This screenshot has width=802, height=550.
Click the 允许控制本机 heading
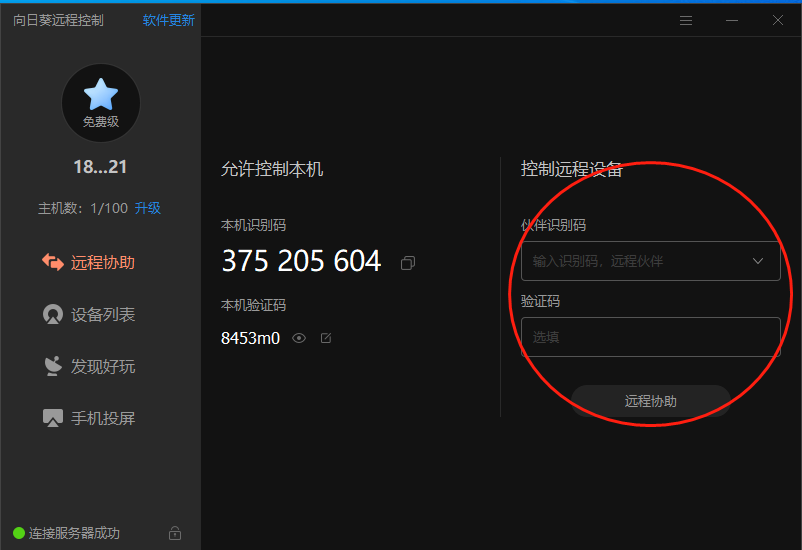point(272,169)
